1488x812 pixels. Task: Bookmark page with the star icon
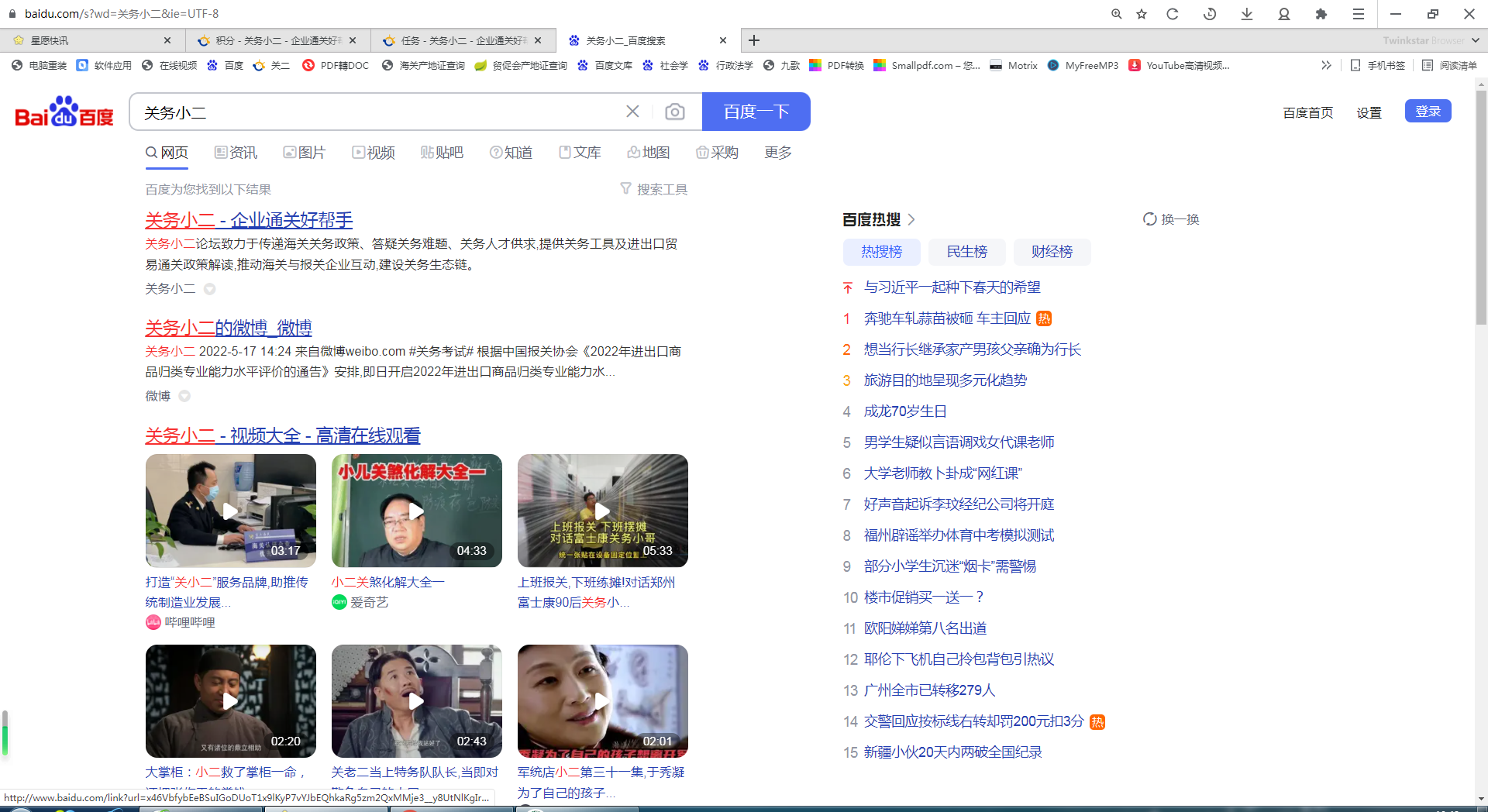click(x=1142, y=14)
